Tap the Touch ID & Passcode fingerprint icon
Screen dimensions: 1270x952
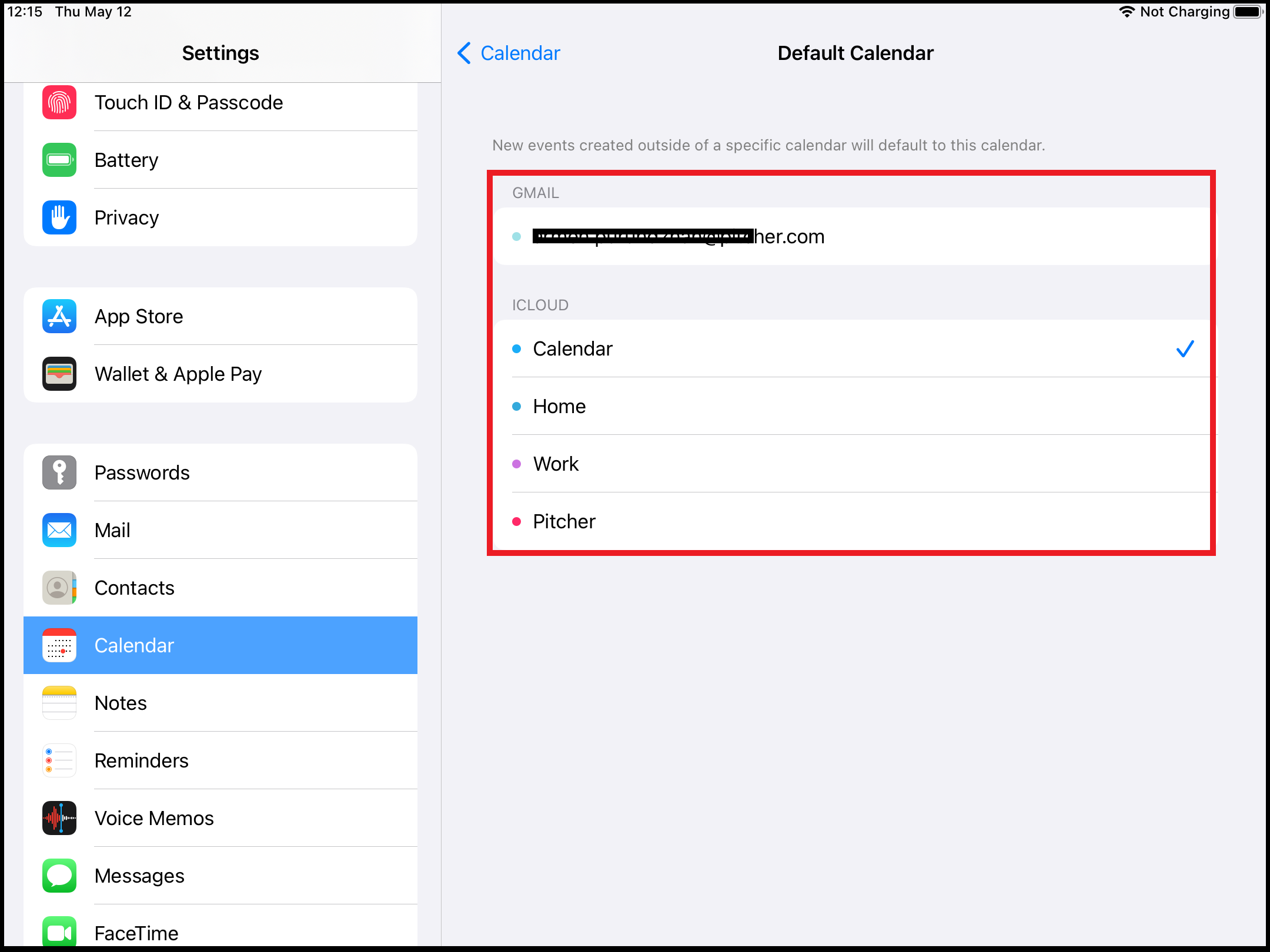[x=59, y=103]
